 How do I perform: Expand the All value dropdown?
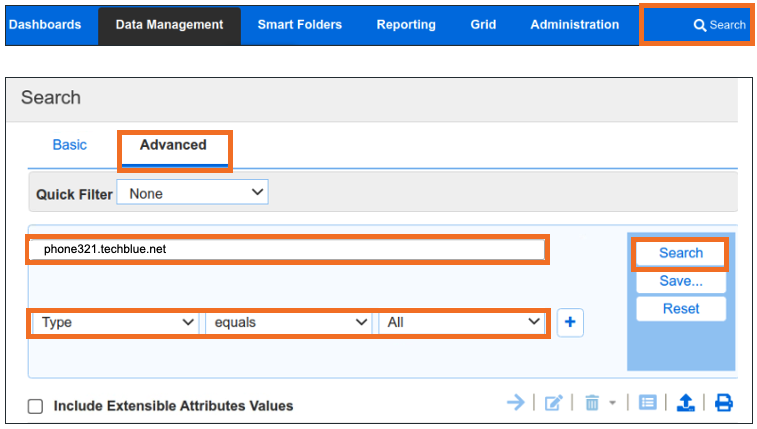click(x=461, y=322)
